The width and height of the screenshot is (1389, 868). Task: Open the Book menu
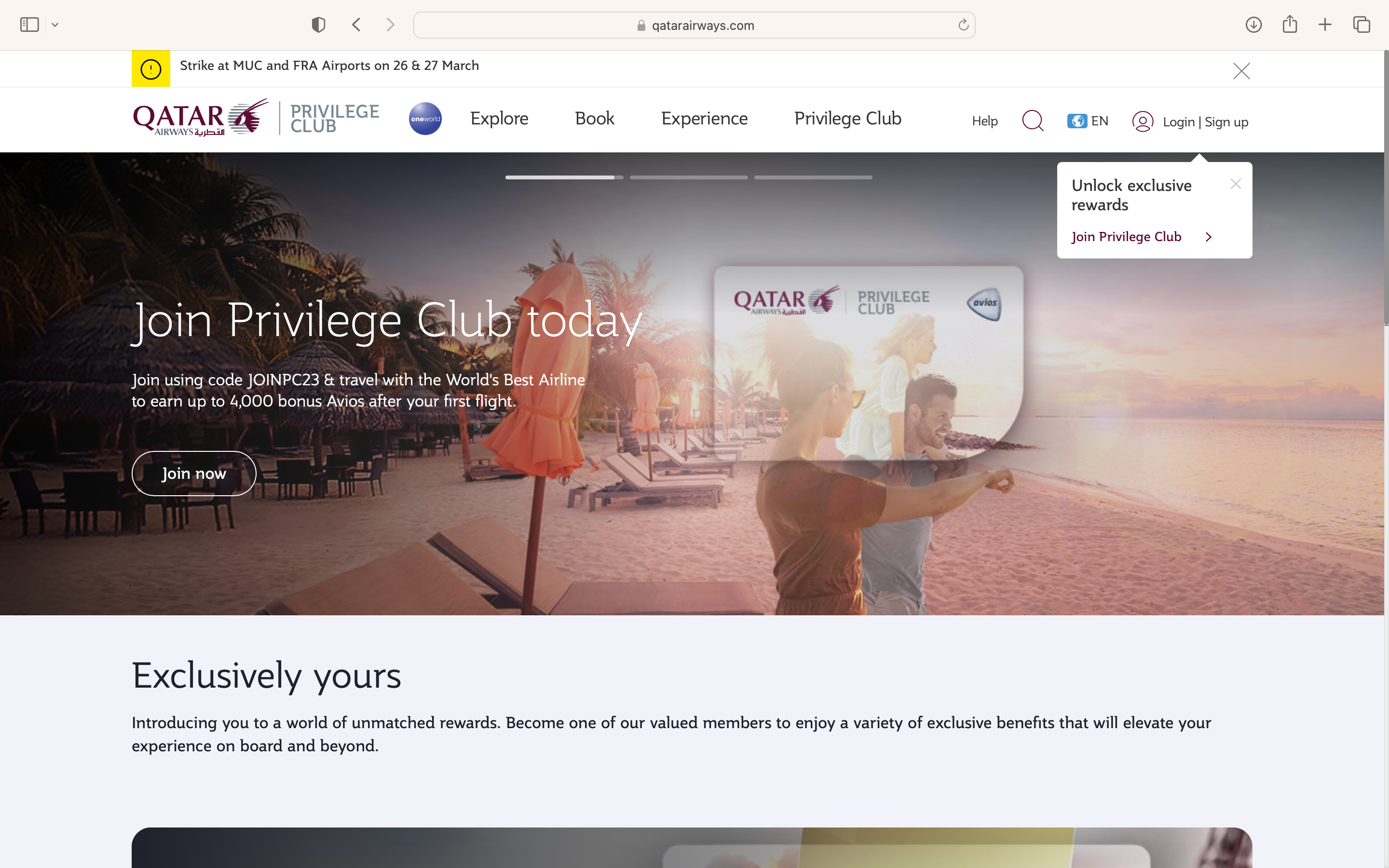pyautogui.click(x=595, y=118)
